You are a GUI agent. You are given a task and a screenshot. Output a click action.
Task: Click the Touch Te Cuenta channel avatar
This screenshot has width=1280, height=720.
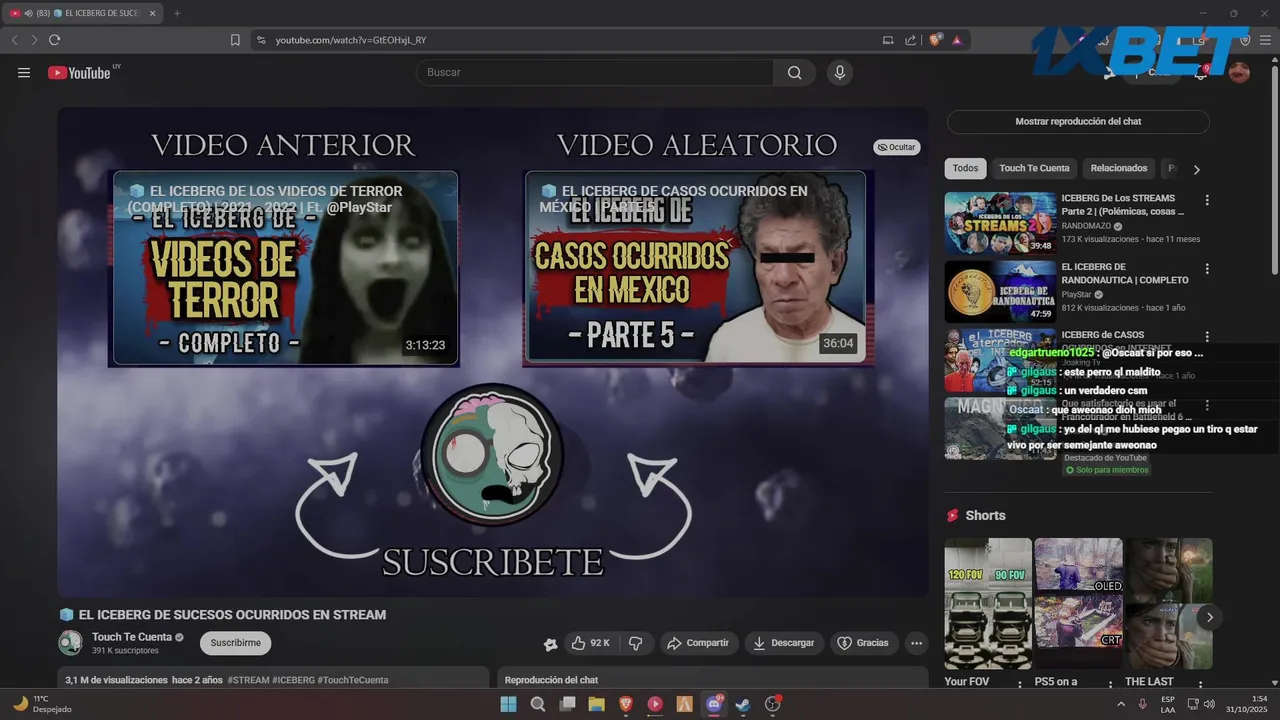tap(70, 643)
